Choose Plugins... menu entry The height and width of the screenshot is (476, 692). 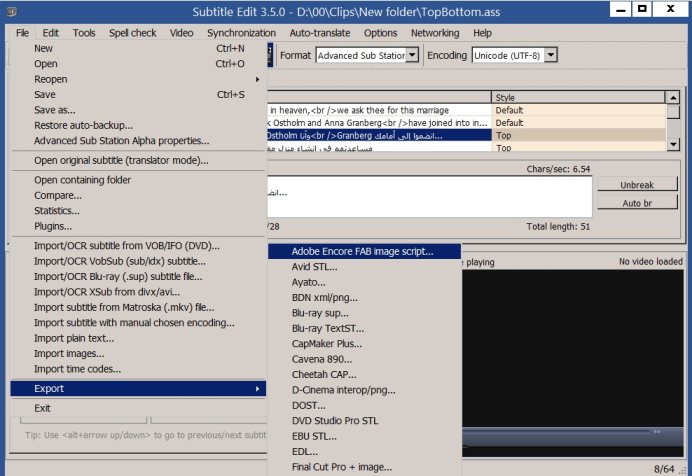[x=139, y=226]
